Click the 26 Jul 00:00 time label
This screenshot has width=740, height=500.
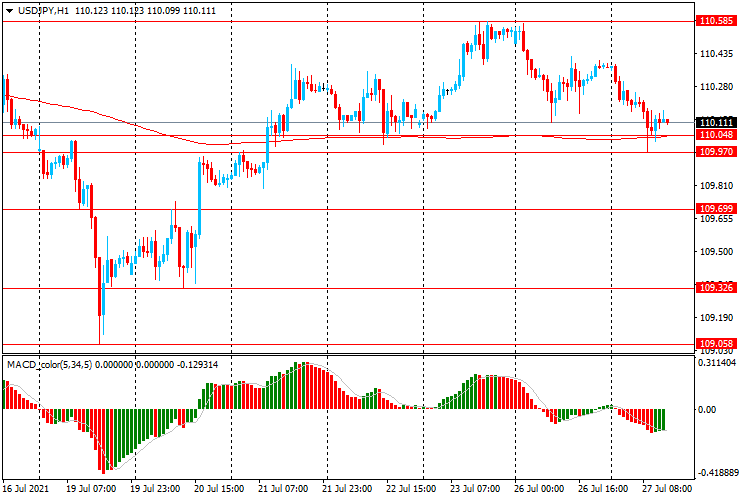pos(539,488)
